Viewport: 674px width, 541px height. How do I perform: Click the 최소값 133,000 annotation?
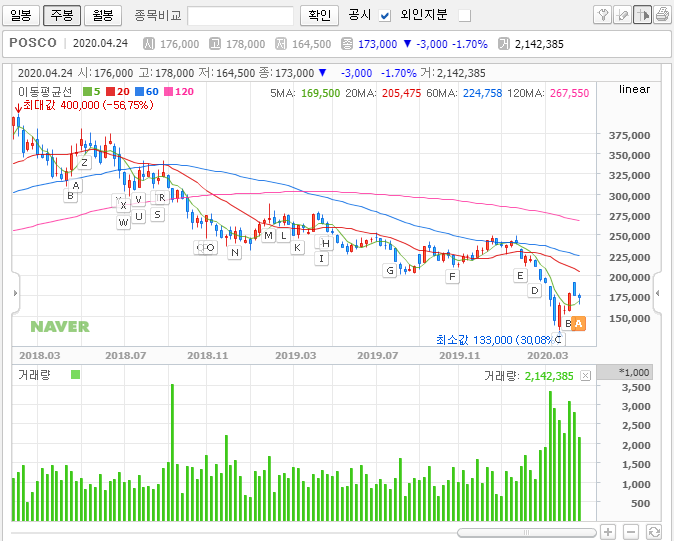493,340
